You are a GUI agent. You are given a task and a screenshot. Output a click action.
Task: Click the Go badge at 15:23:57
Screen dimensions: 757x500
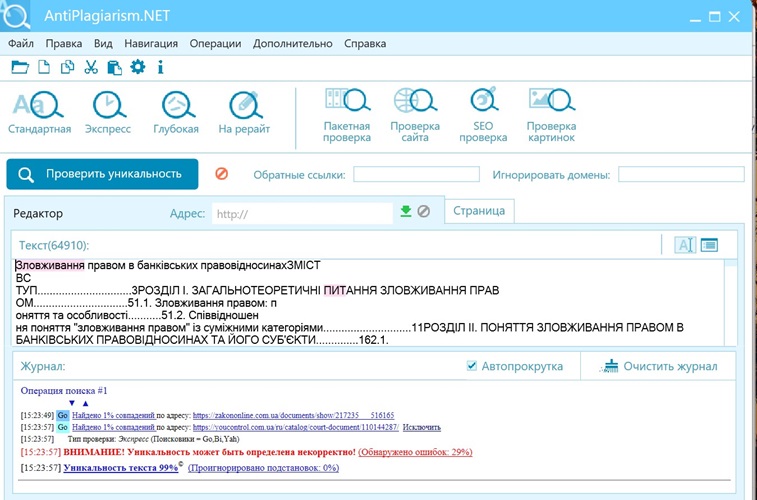[x=63, y=427]
